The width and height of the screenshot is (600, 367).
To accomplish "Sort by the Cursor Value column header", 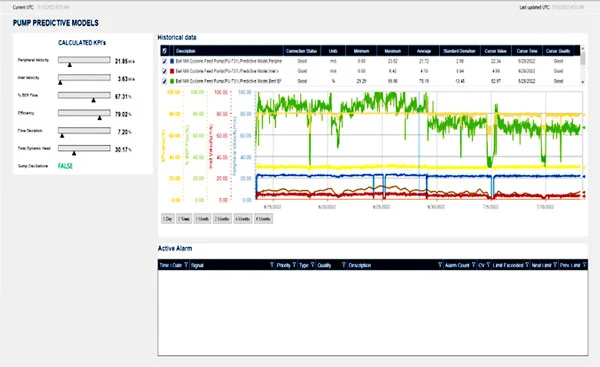I will (x=496, y=51).
